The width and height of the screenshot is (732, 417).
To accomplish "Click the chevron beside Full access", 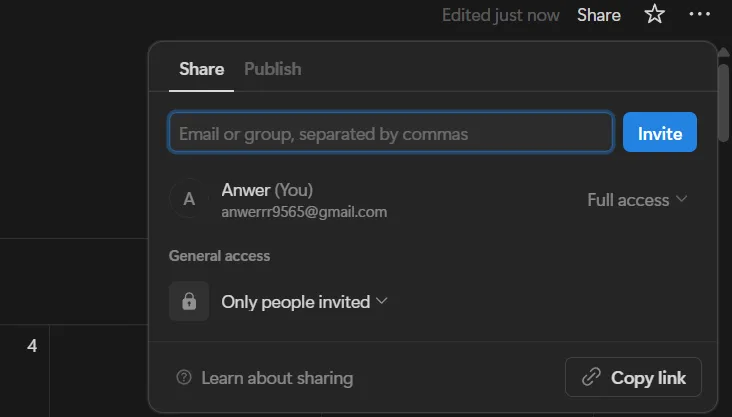I will click(682, 199).
